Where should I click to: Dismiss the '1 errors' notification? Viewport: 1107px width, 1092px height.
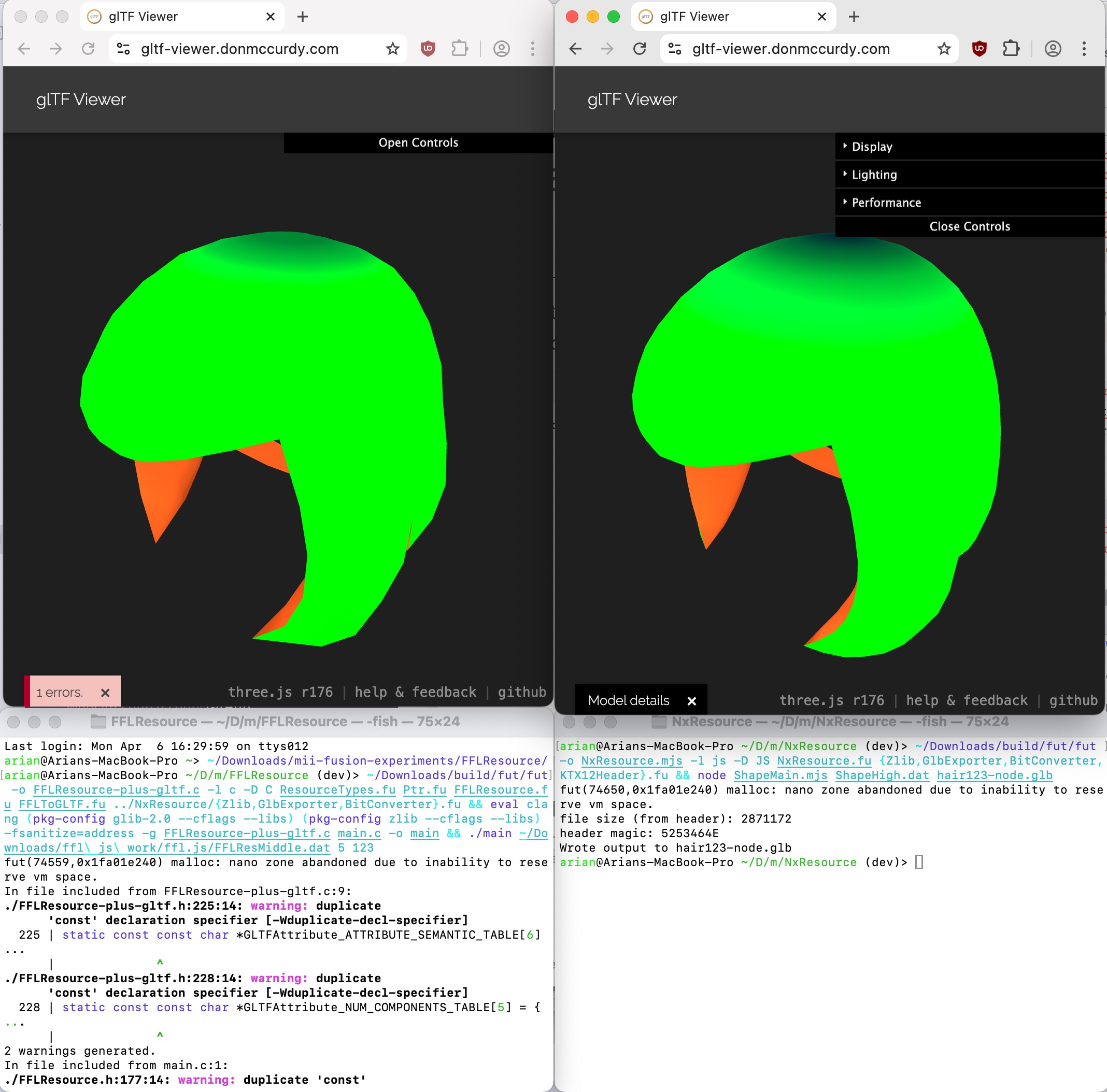coord(105,693)
